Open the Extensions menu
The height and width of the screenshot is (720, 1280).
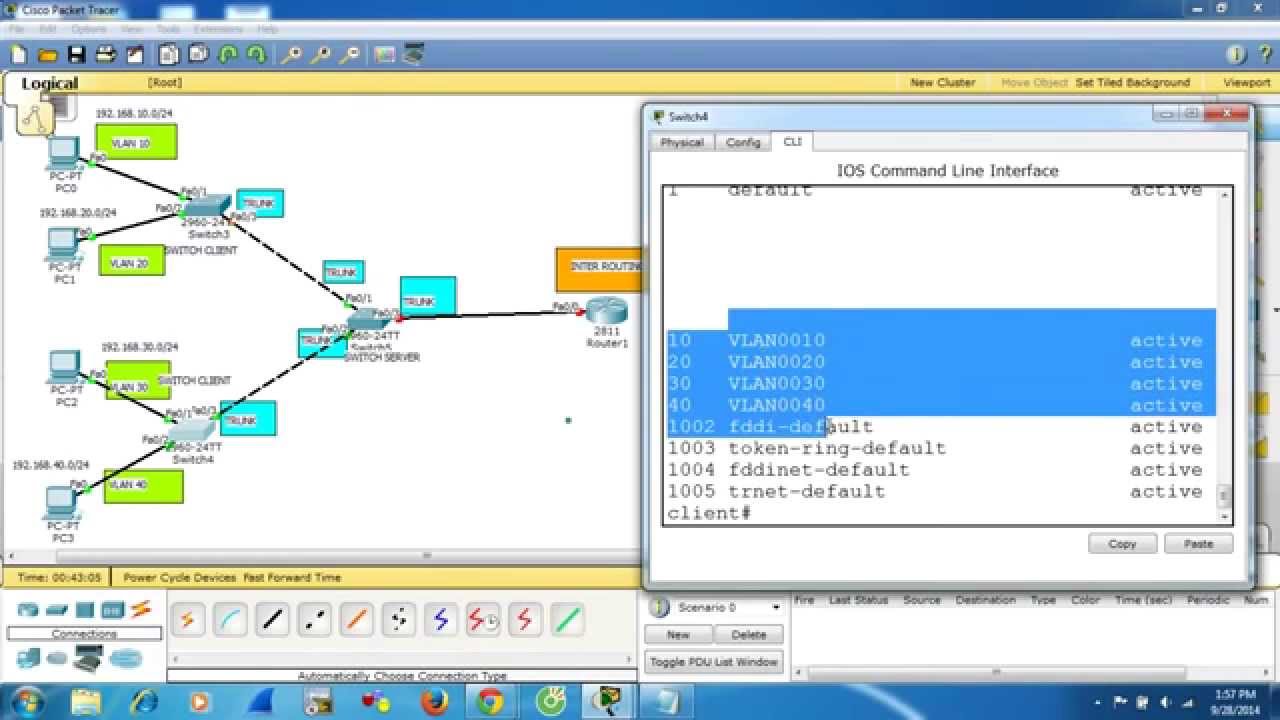pos(217,30)
